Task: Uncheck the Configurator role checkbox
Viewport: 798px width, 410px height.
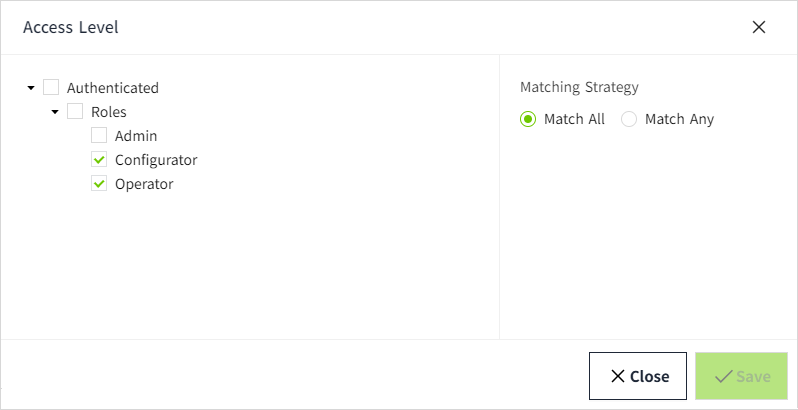Action: (x=99, y=160)
